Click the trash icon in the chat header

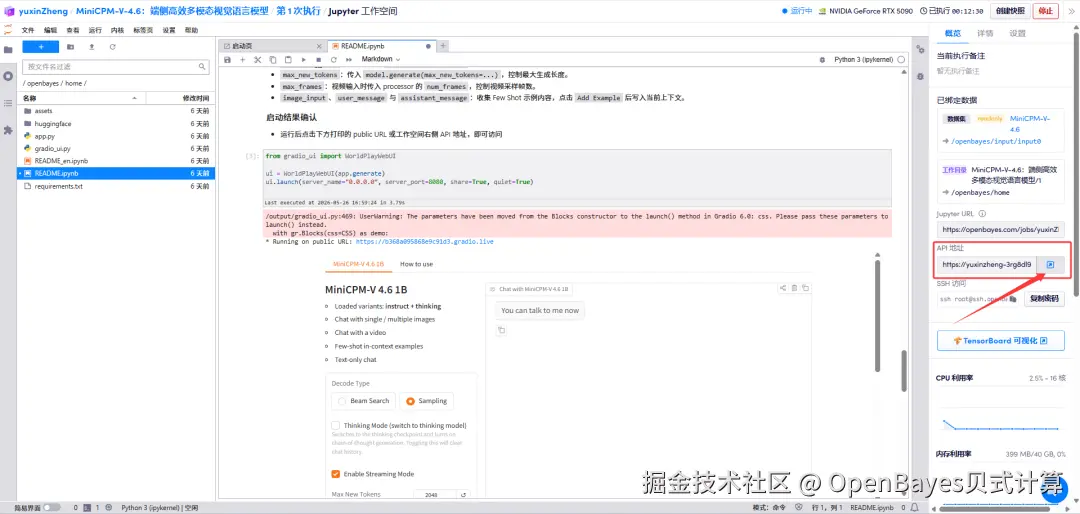[794, 288]
